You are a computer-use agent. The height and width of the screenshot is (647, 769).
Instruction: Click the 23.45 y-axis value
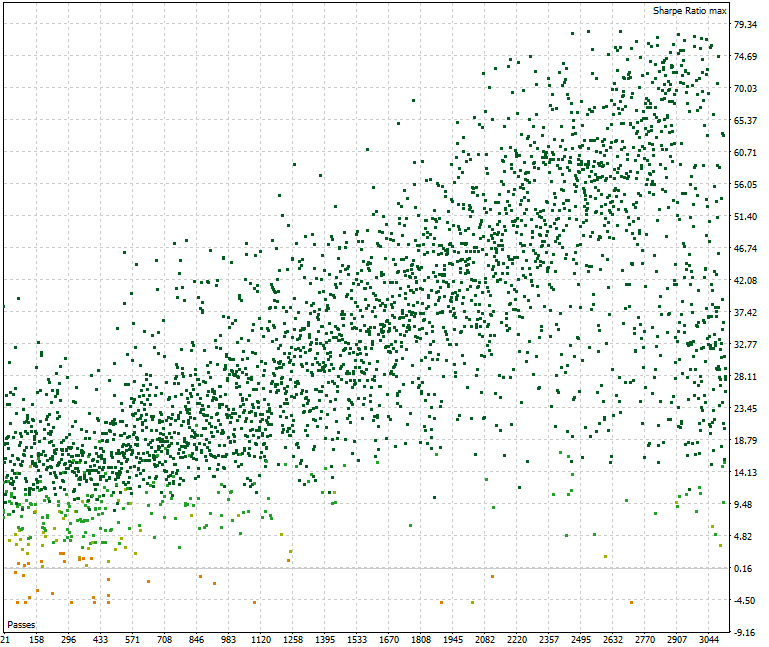point(745,409)
